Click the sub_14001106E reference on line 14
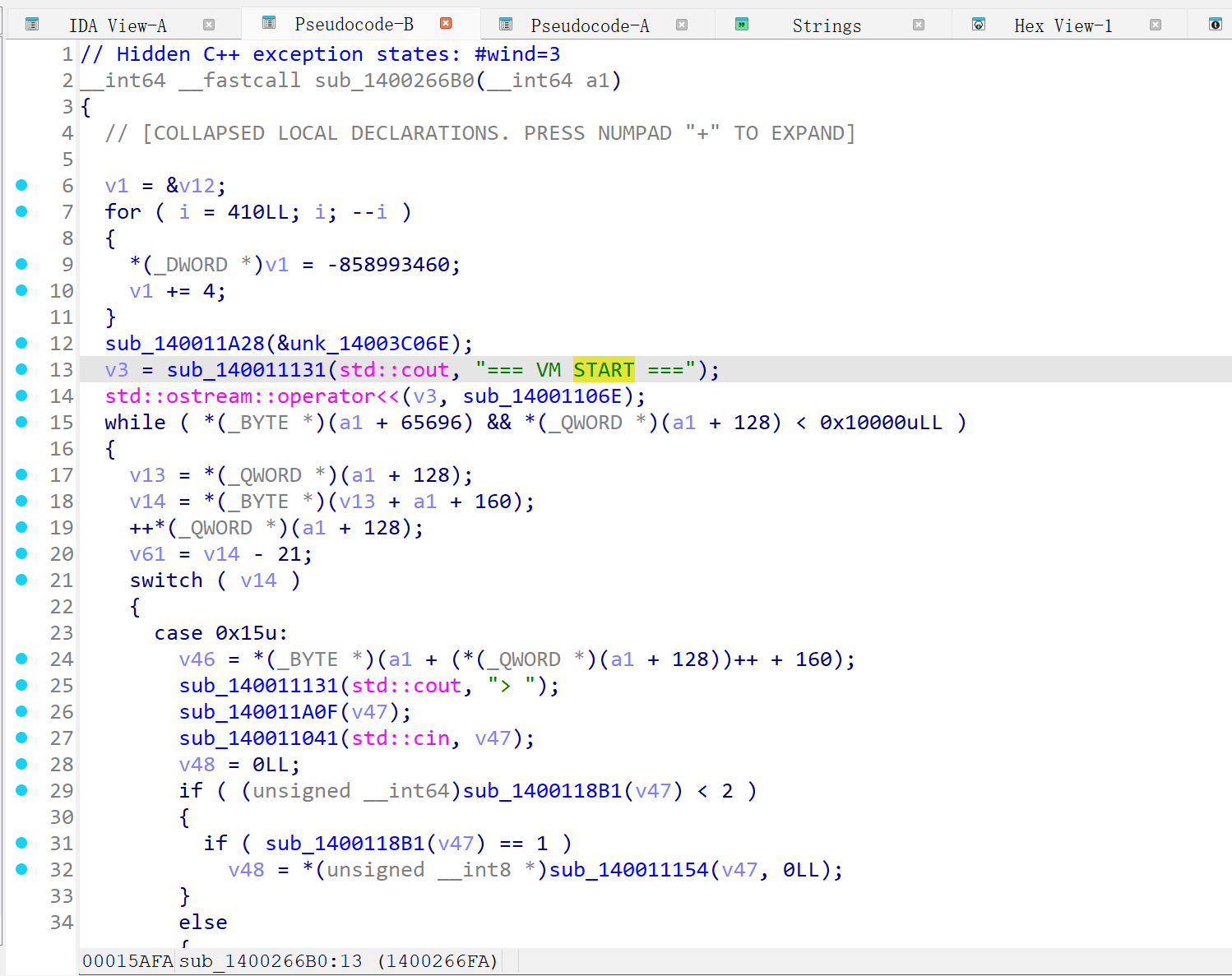The width and height of the screenshot is (1232, 976). [x=542, y=396]
